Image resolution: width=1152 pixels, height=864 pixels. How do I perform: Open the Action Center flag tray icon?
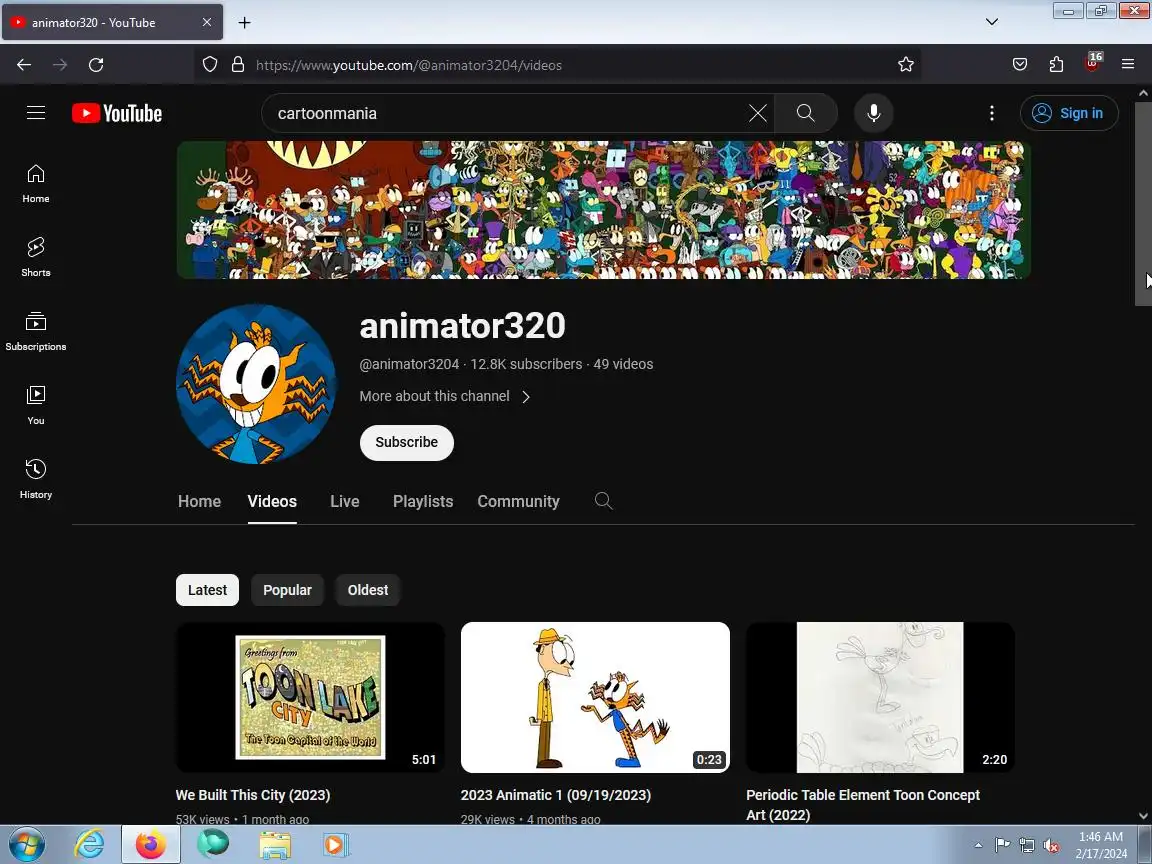pos(1002,845)
